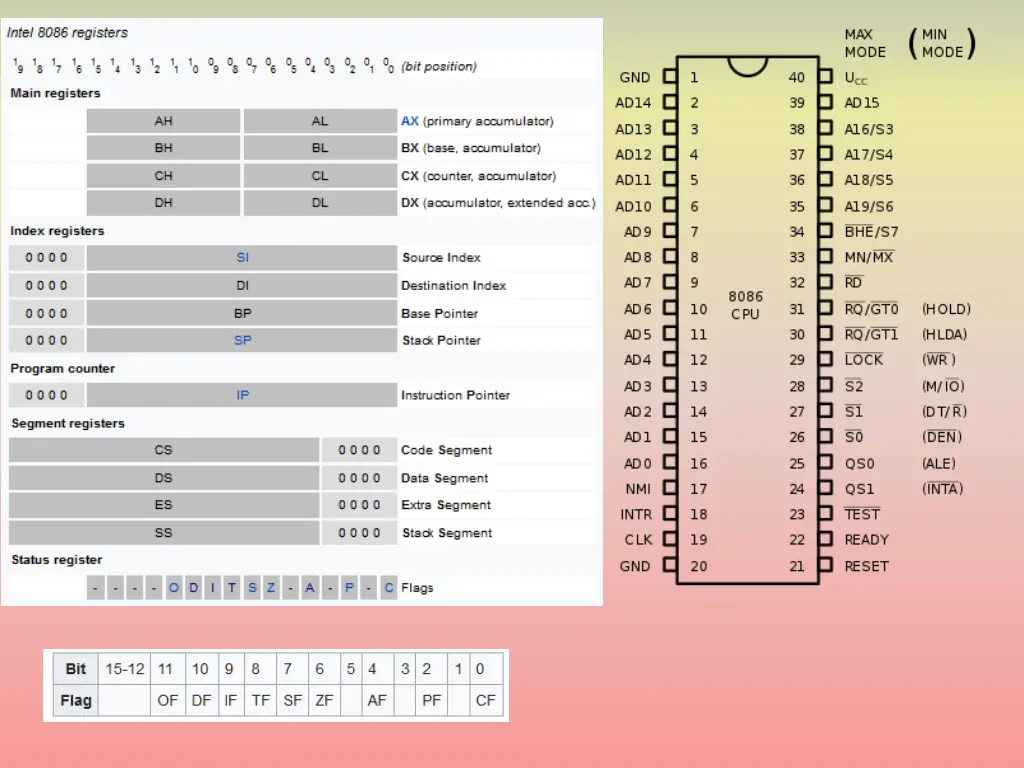Select the BP register cell
The width and height of the screenshot is (1024, 768).
pos(242,313)
